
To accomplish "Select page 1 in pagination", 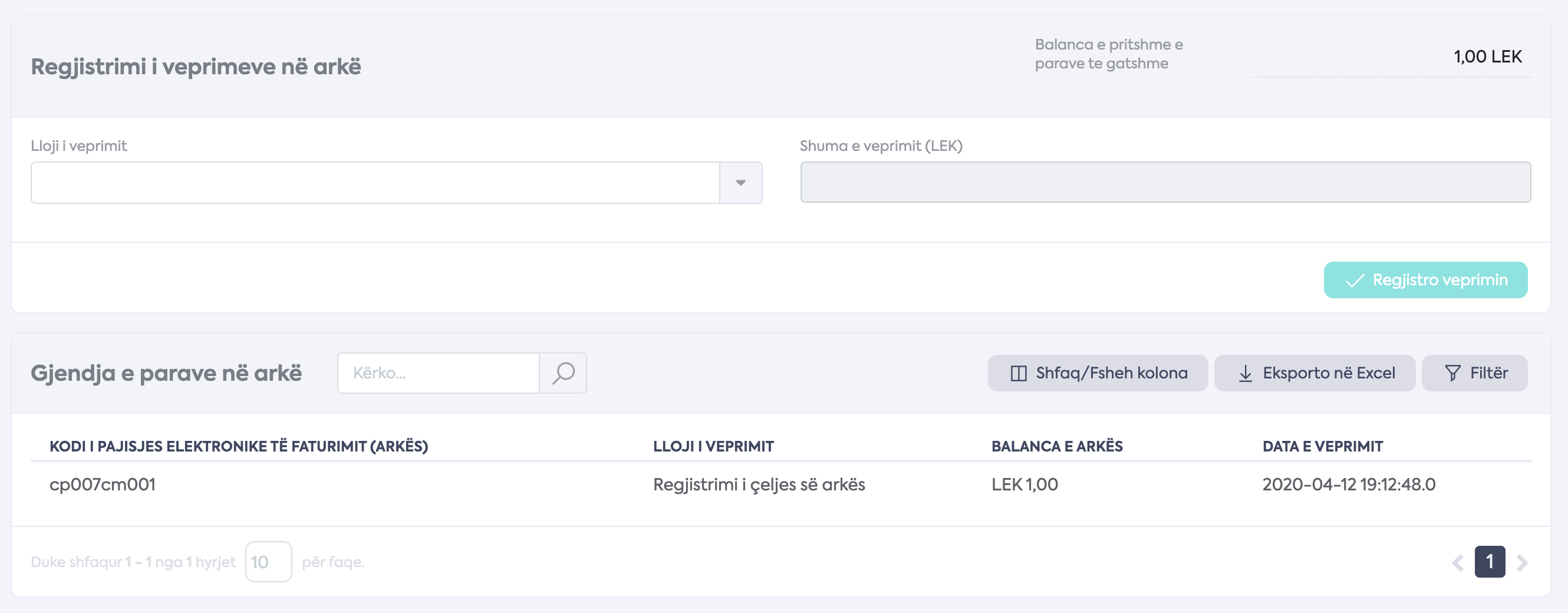I will [x=1490, y=562].
